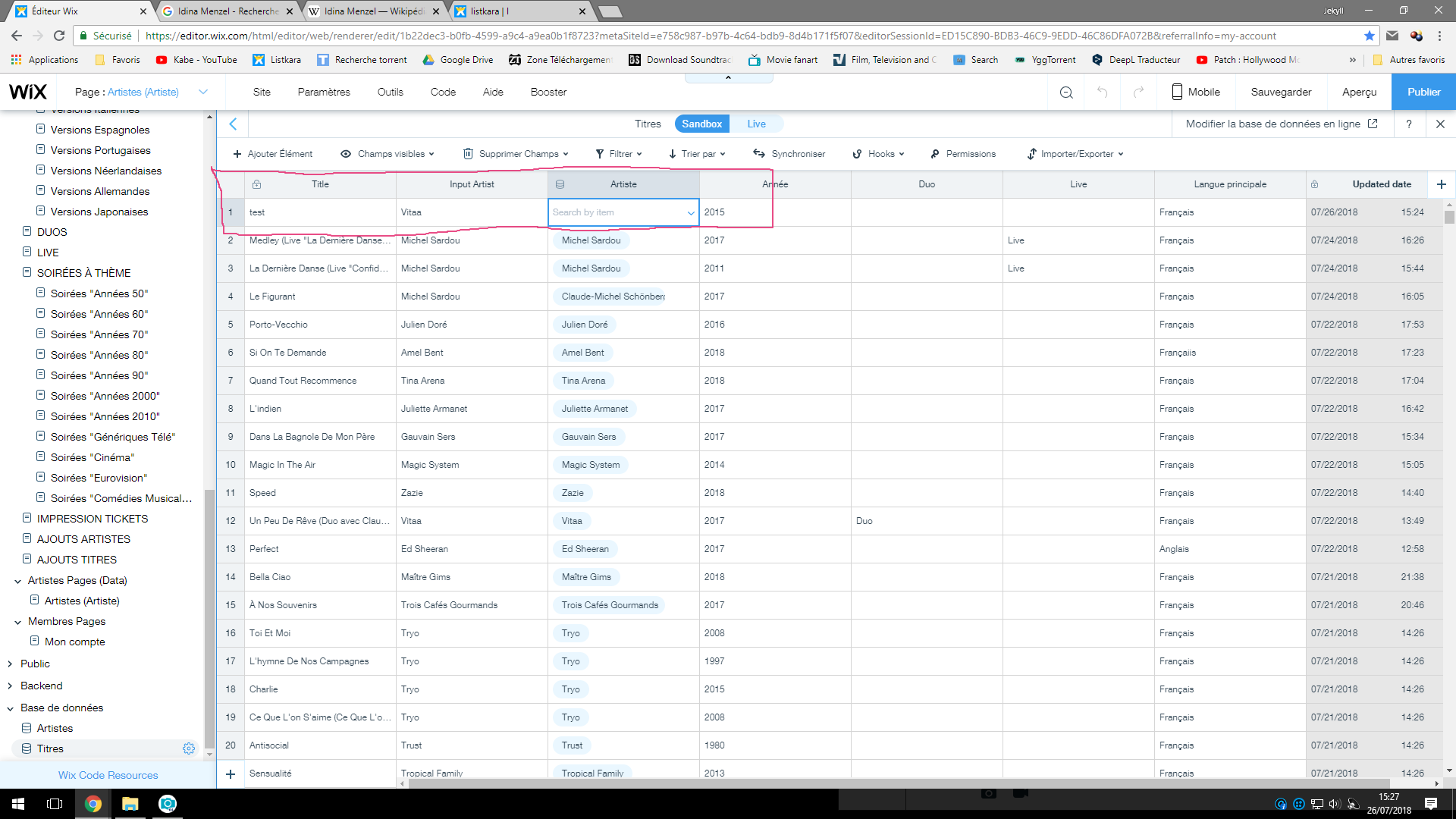
Task: Open the Artiste search-by-item dropdown arrow
Action: [690, 213]
